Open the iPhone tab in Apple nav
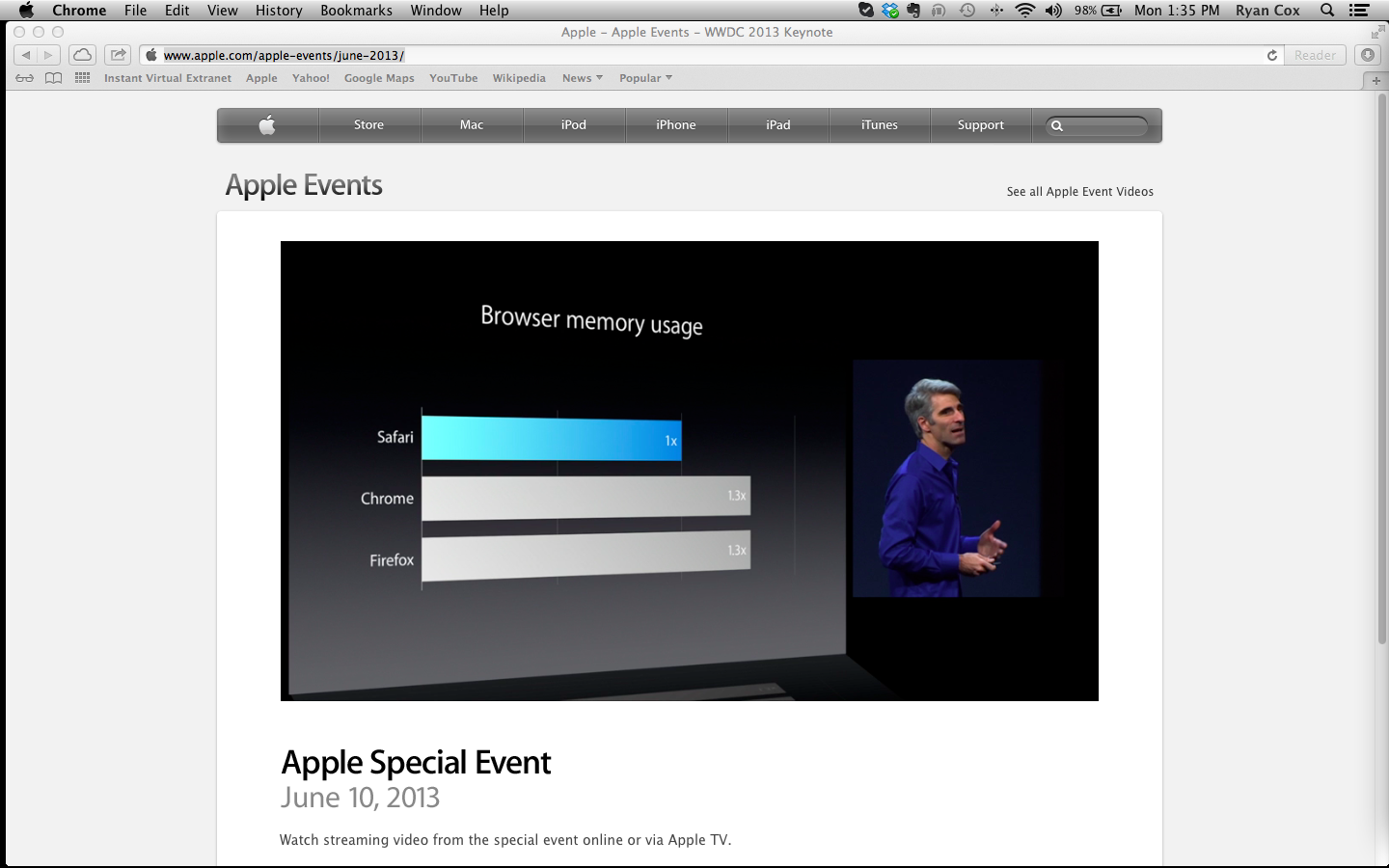The image size is (1389, 868). pos(676,124)
